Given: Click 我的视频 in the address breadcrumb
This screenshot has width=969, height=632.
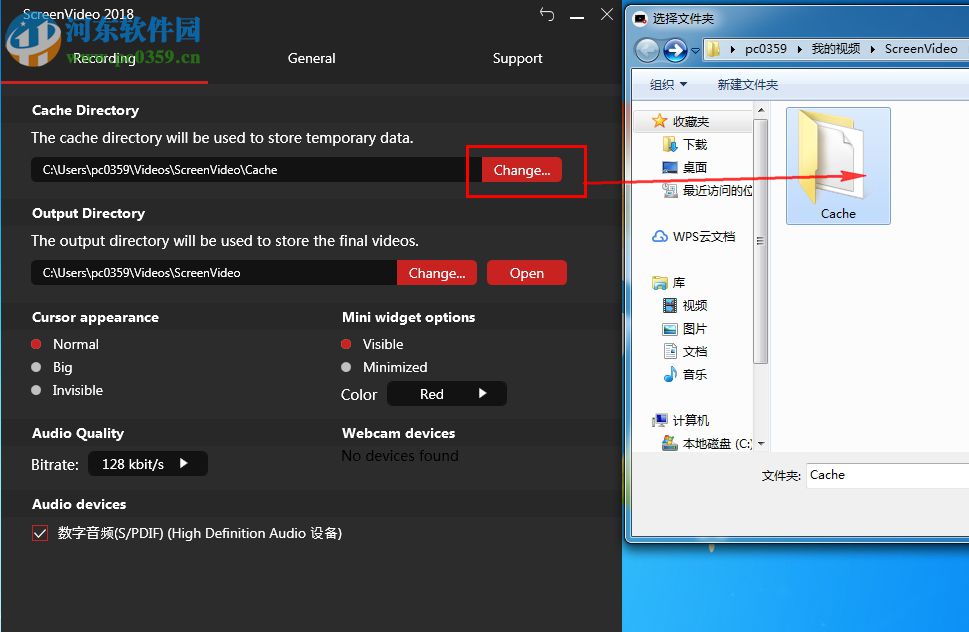Looking at the screenshot, I should 836,49.
